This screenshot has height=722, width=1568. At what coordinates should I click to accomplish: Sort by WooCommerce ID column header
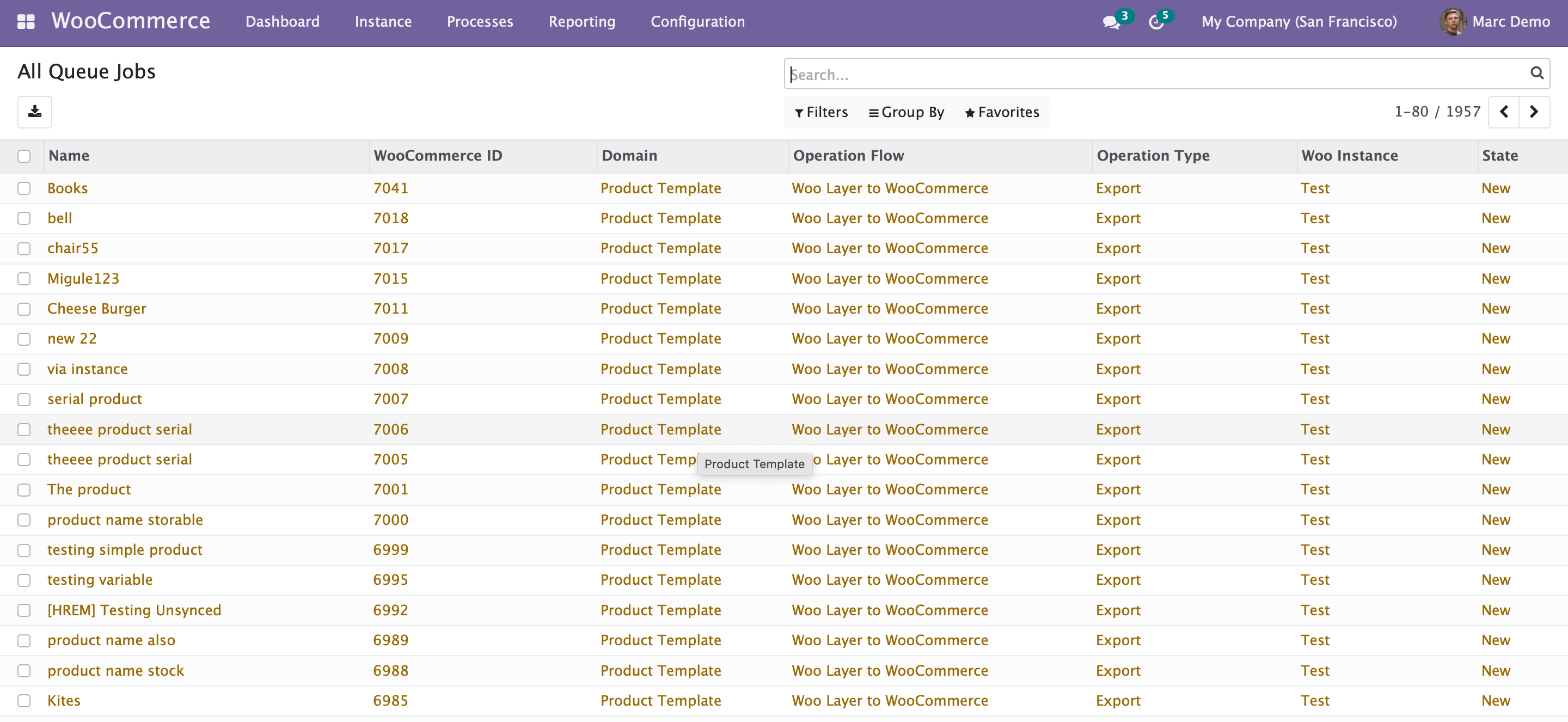(438, 156)
